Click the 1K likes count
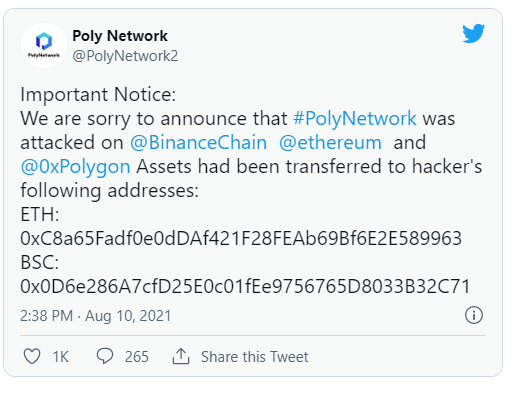The height and width of the screenshot is (397, 523). (x=61, y=357)
